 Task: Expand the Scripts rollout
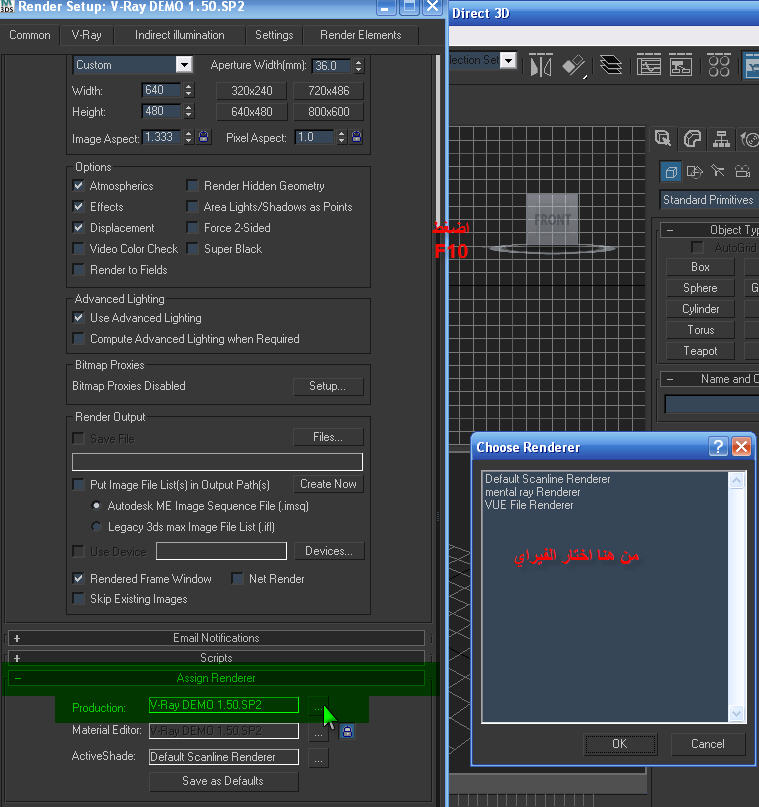click(x=216, y=658)
